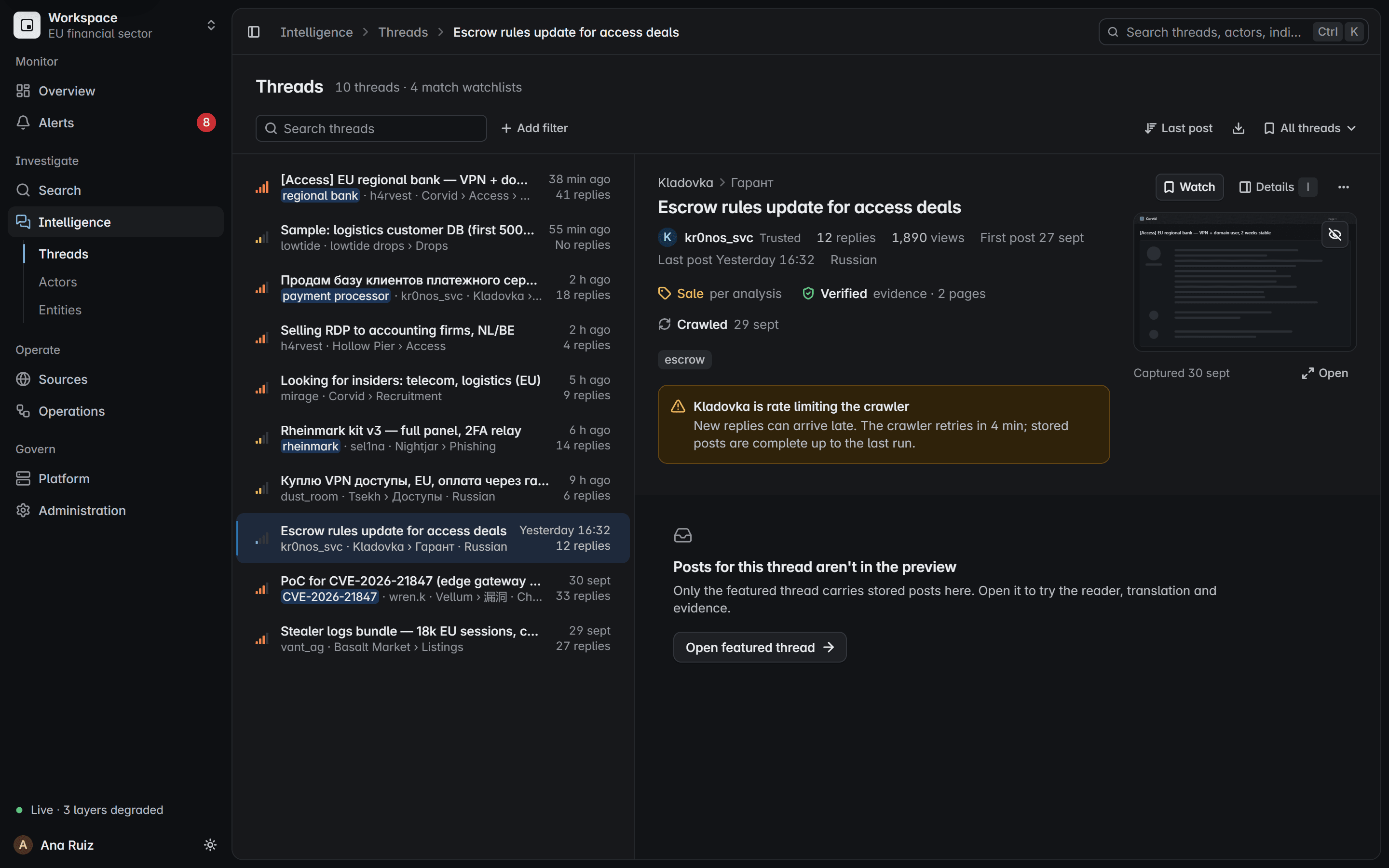Image resolution: width=1389 pixels, height=868 pixels.
Task: Open Administration settings
Action: click(x=115, y=510)
